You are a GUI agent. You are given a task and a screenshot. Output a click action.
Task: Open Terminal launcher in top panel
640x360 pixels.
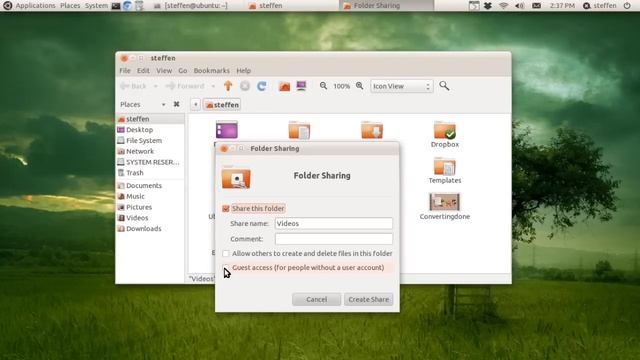pos(116,6)
